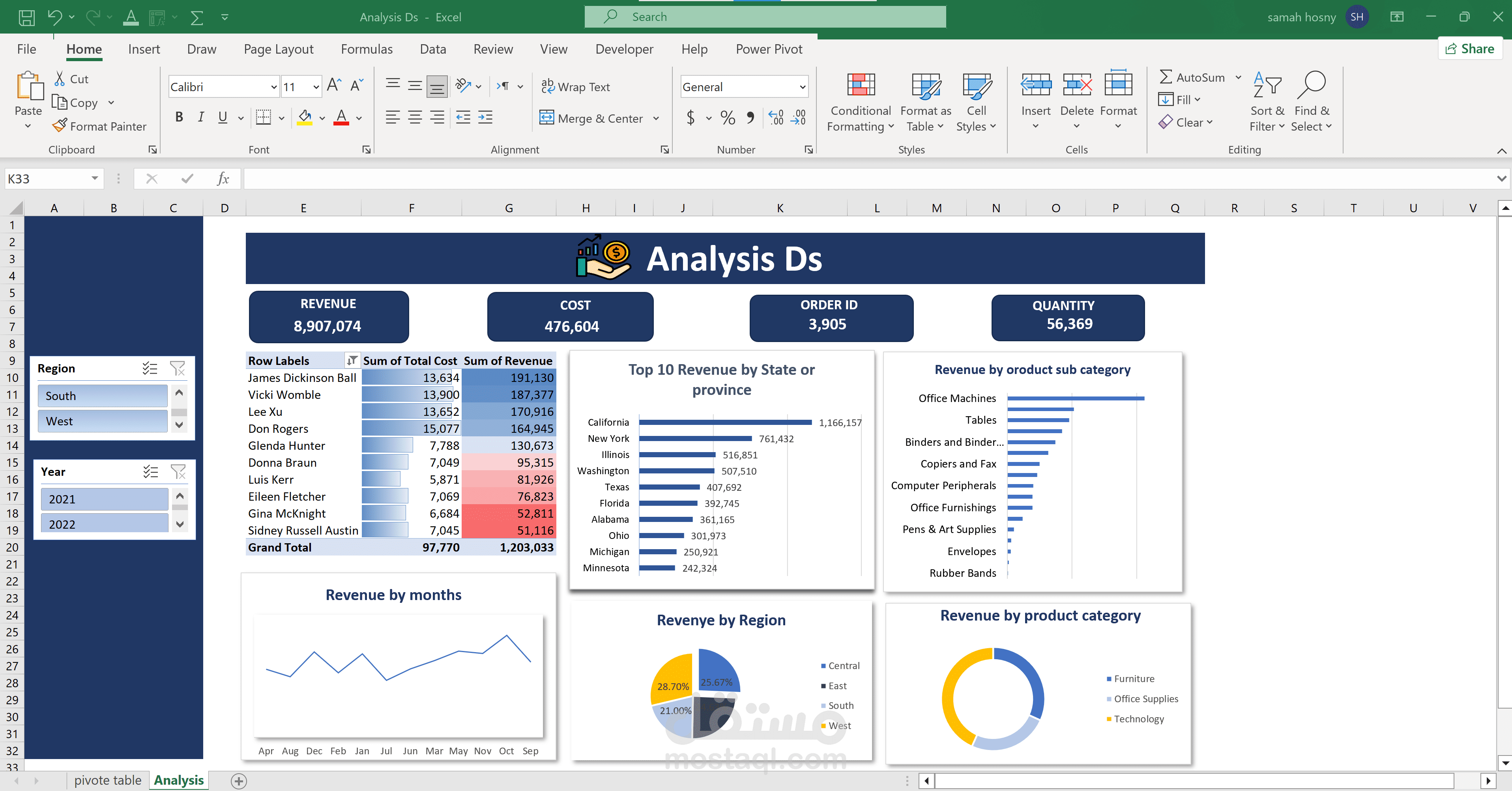Expand the Name Box dropdown
Screen dimensions: 1512x791
coord(95,178)
